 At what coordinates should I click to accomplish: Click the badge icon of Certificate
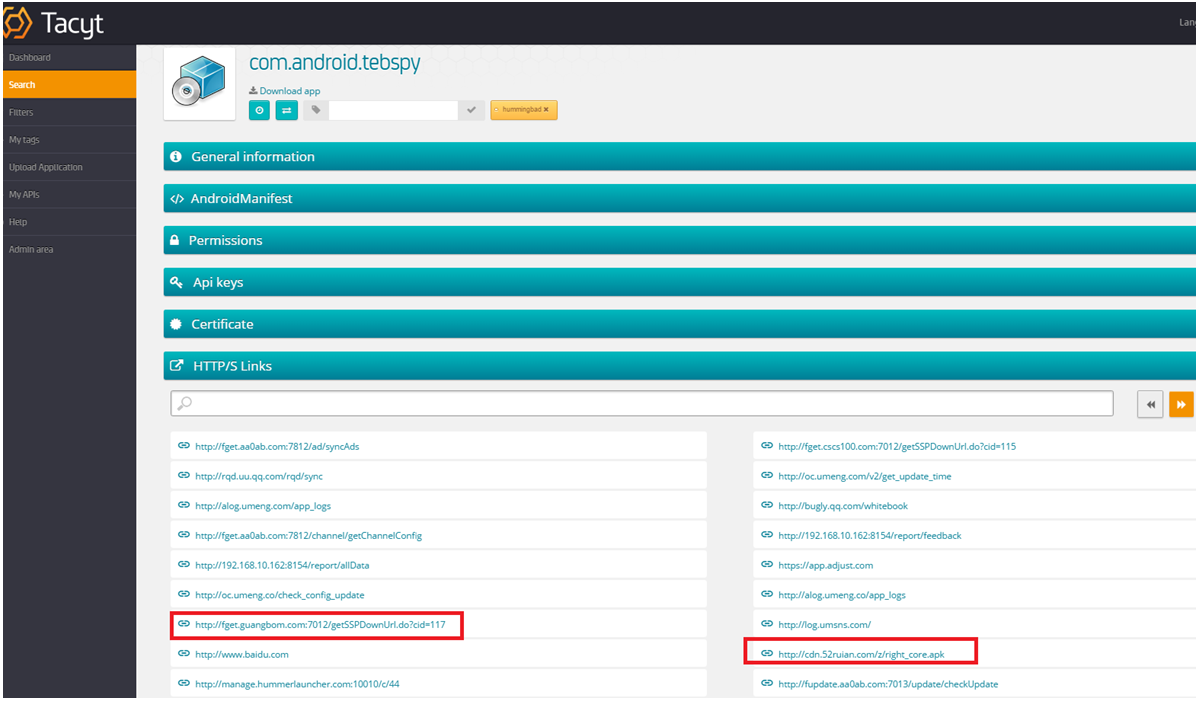(176, 324)
